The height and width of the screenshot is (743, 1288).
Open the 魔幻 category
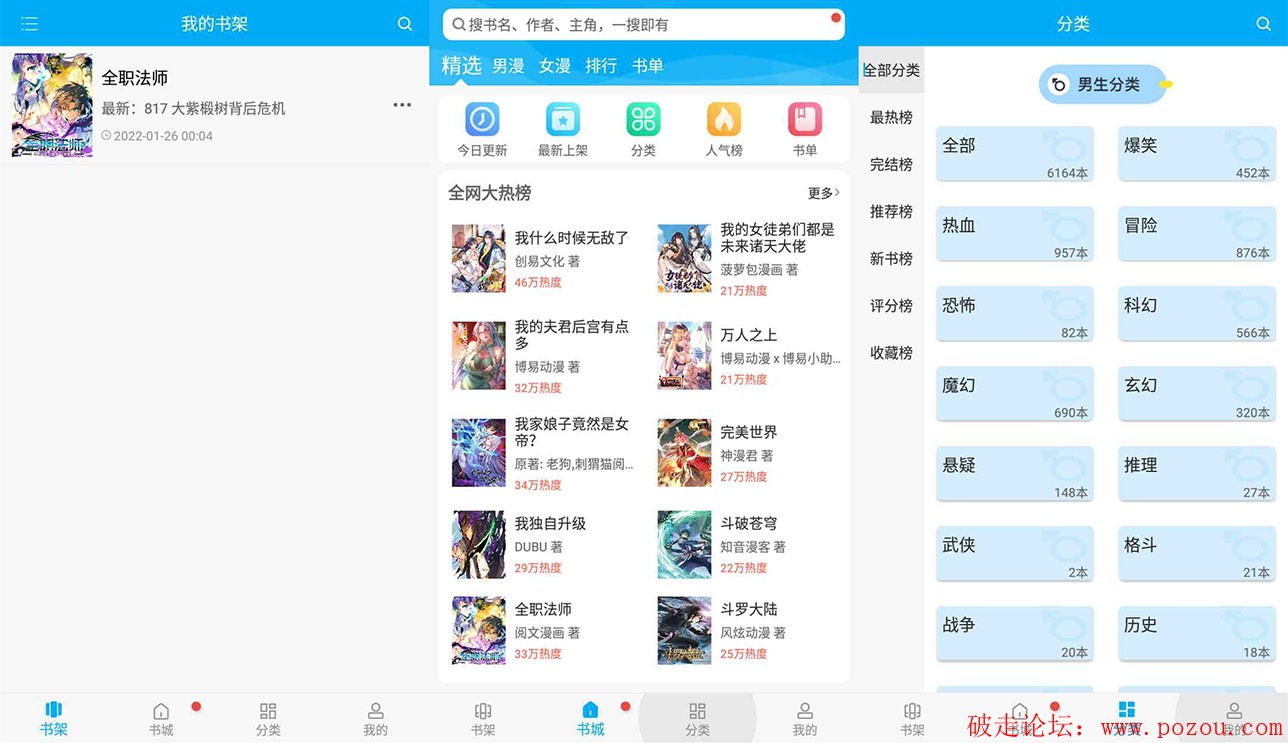(x=1015, y=396)
